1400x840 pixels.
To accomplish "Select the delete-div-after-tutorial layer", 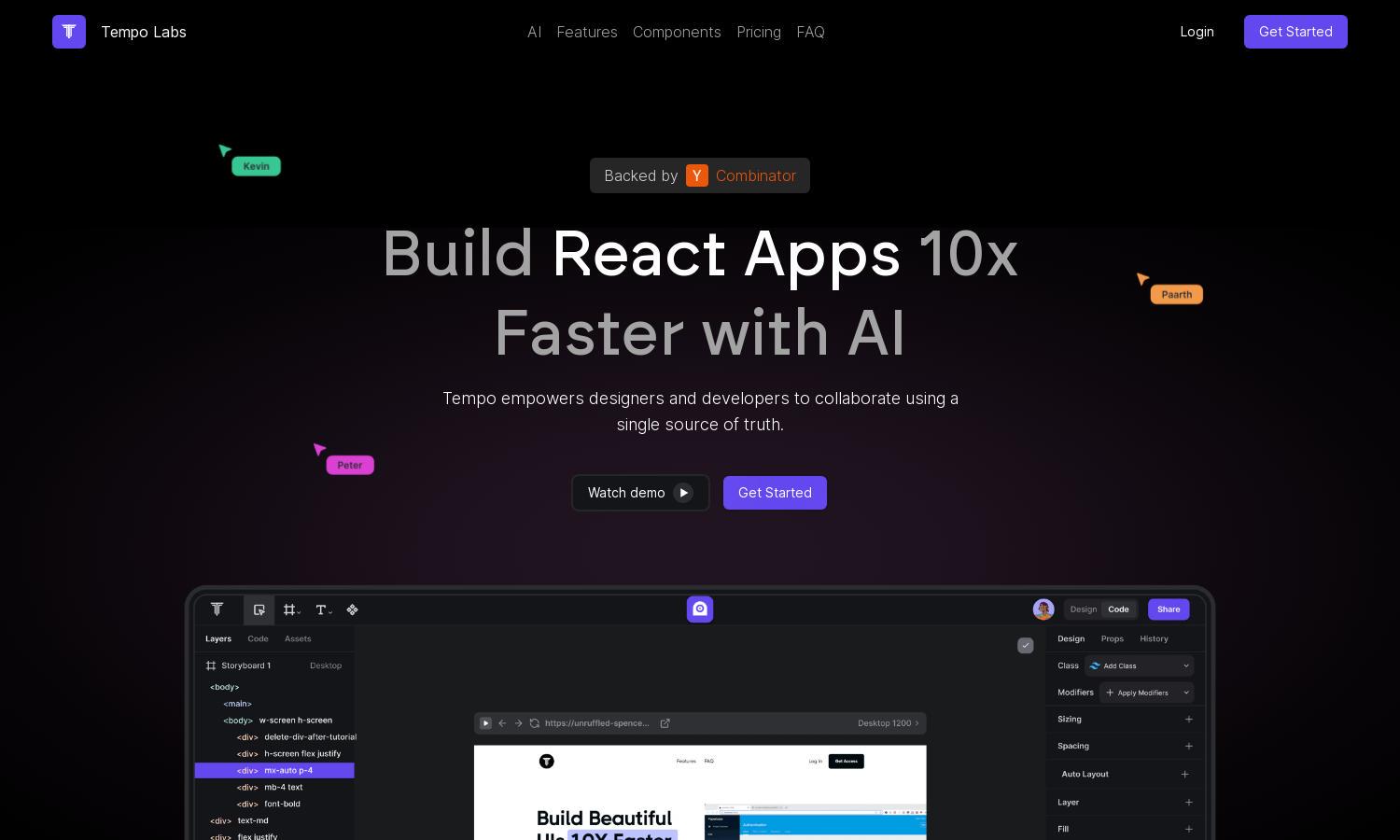I will (274, 737).
